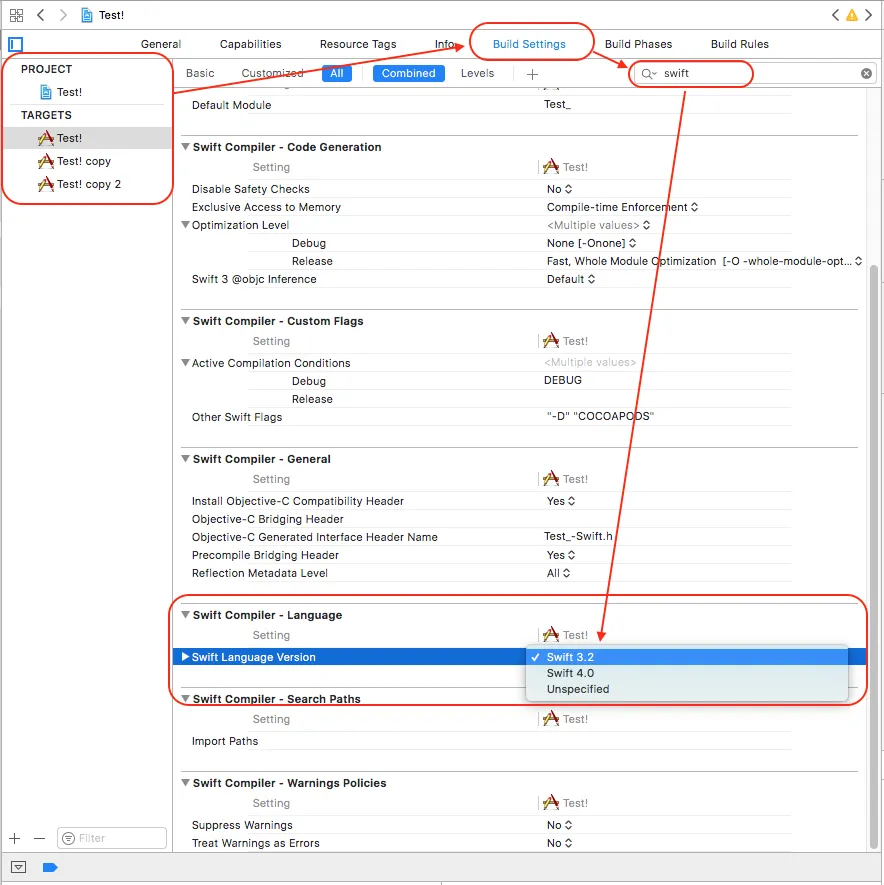Click the Test! project file icon in breadcrumb
This screenshot has height=885, width=884.
87,15
